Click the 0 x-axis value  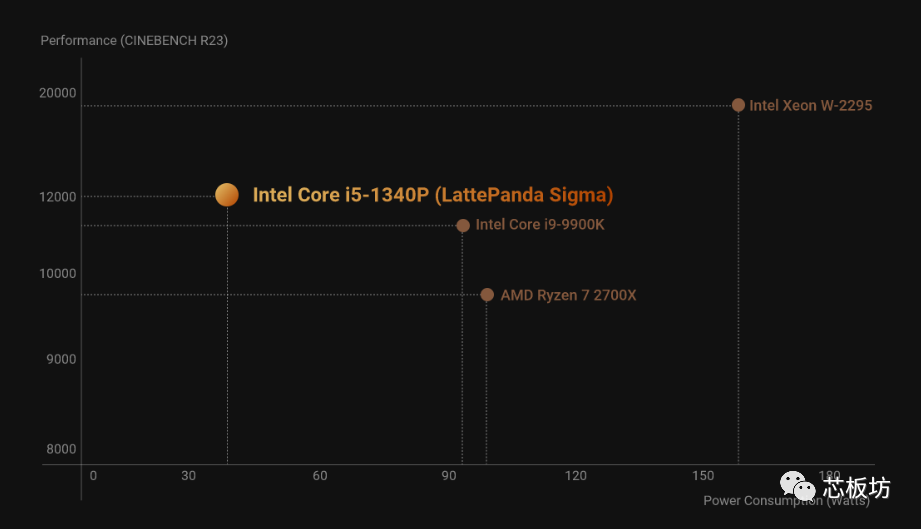tap(93, 476)
